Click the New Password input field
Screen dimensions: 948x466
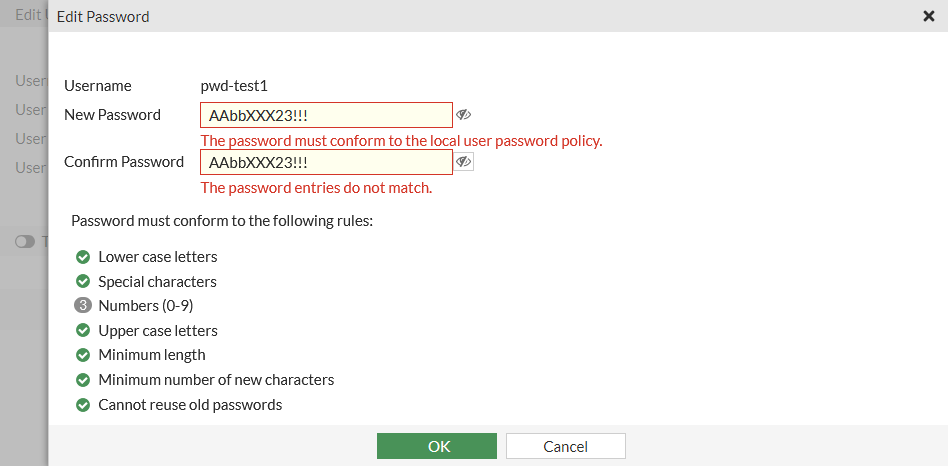326,115
